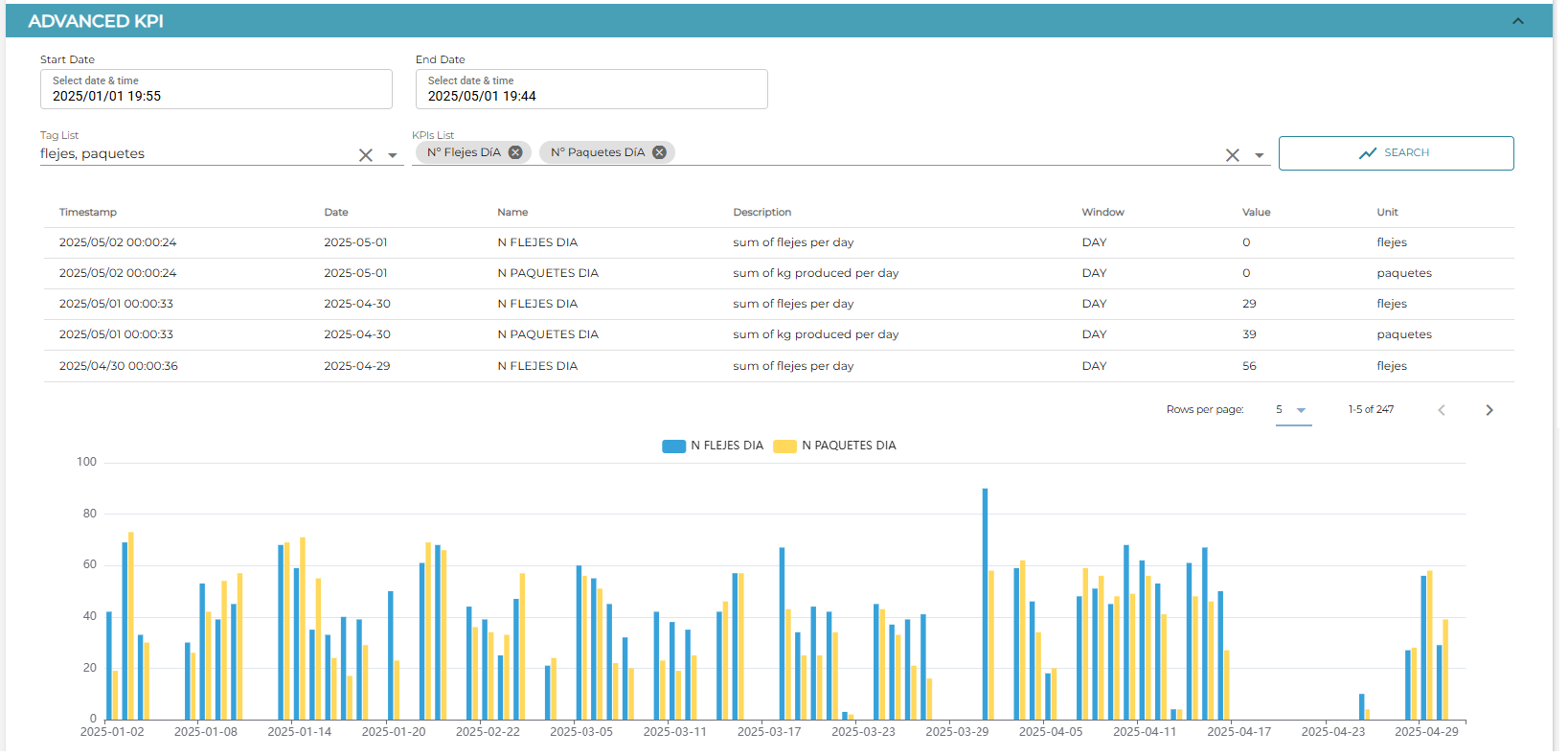Open the Rows per page selector

[1293, 410]
